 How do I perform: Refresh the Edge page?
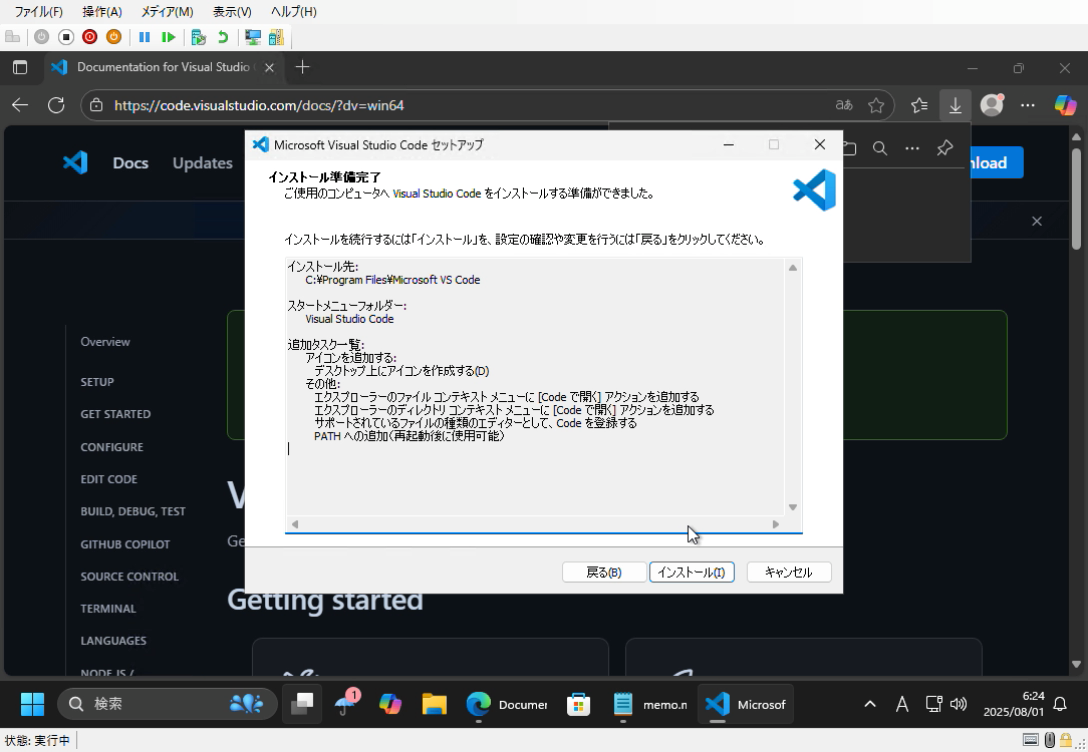click(56, 105)
